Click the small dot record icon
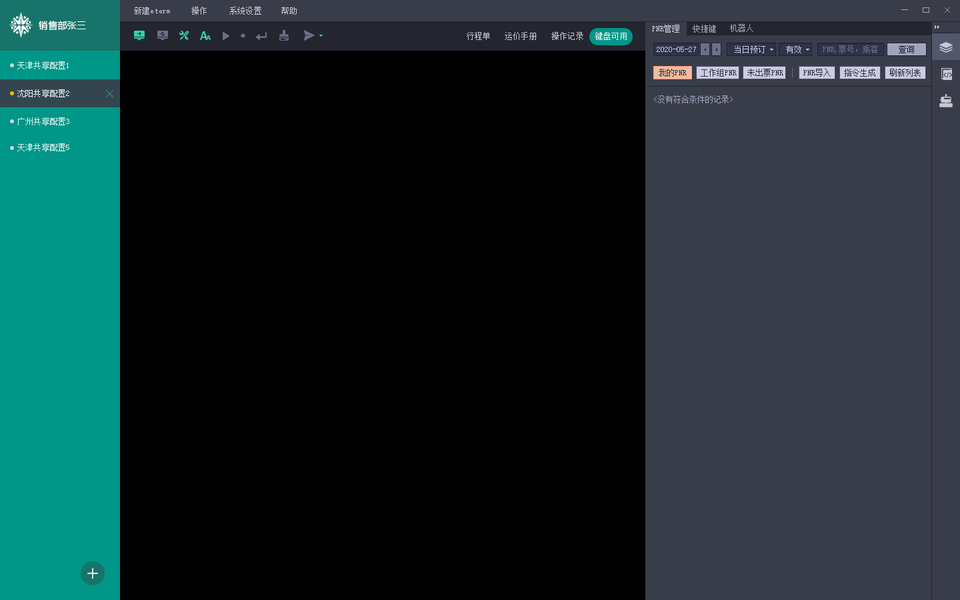960x600 pixels. pyautogui.click(x=243, y=36)
